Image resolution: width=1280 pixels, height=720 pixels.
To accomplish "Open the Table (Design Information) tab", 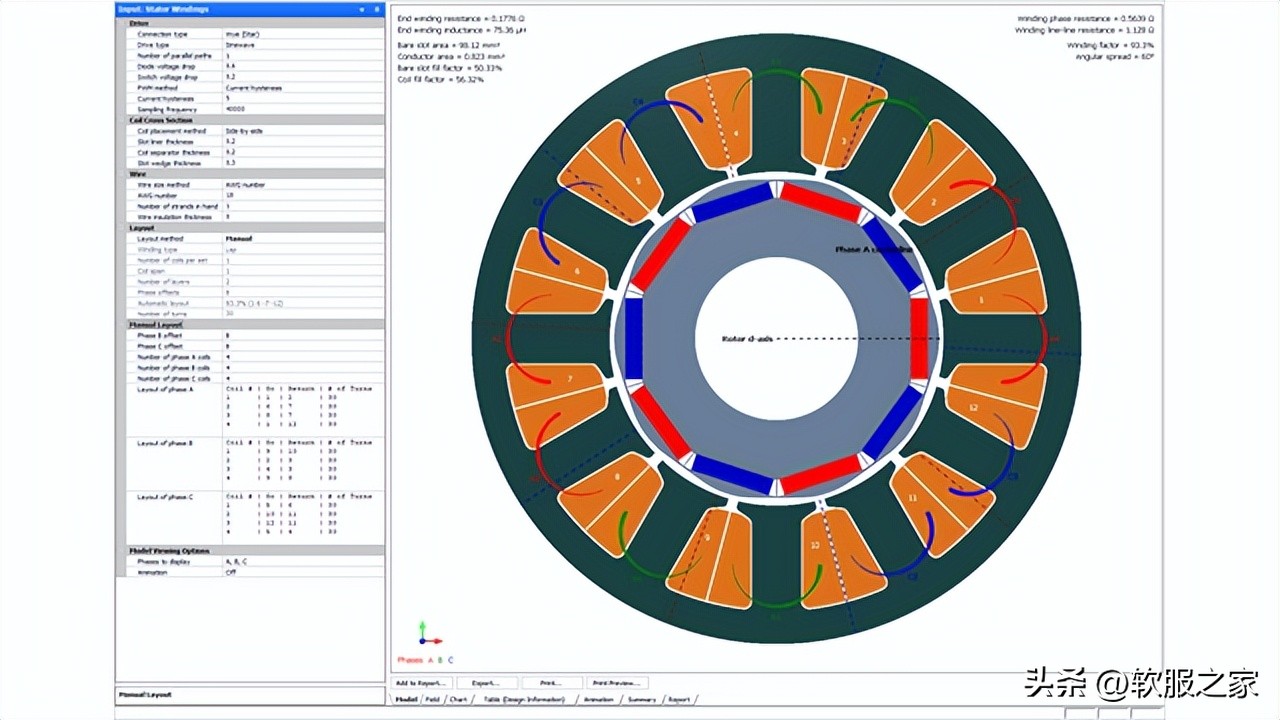I will 523,700.
